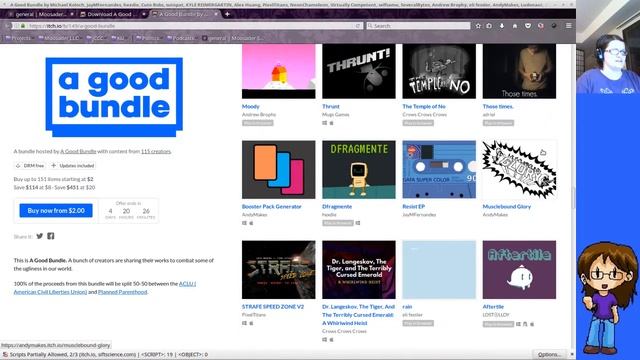Image resolution: width=640 pixels, height=360 pixels.
Task: Open the 115 creators link
Action: pos(156,151)
